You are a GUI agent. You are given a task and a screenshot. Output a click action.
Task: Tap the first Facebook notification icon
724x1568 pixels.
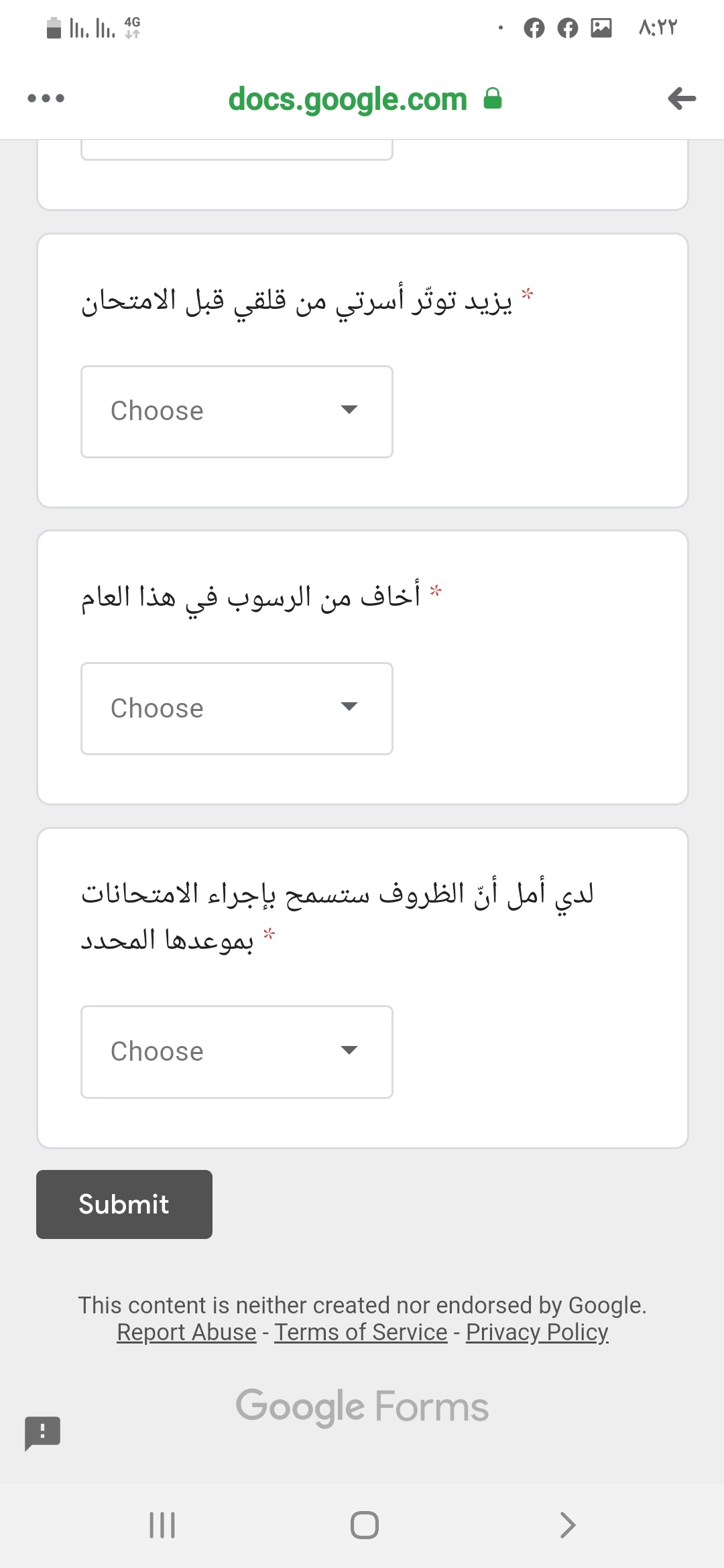pos(534,28)
